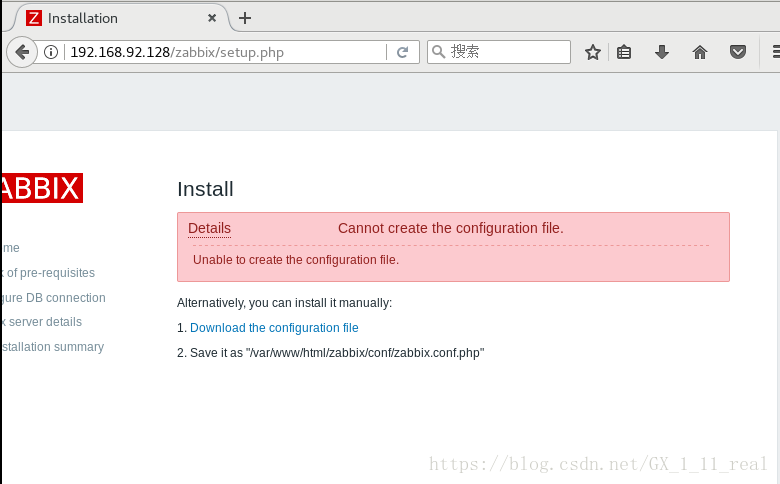Click 'Unable to create the configuration file.' text
The image size is (780, 484).
tap(296, 260)
